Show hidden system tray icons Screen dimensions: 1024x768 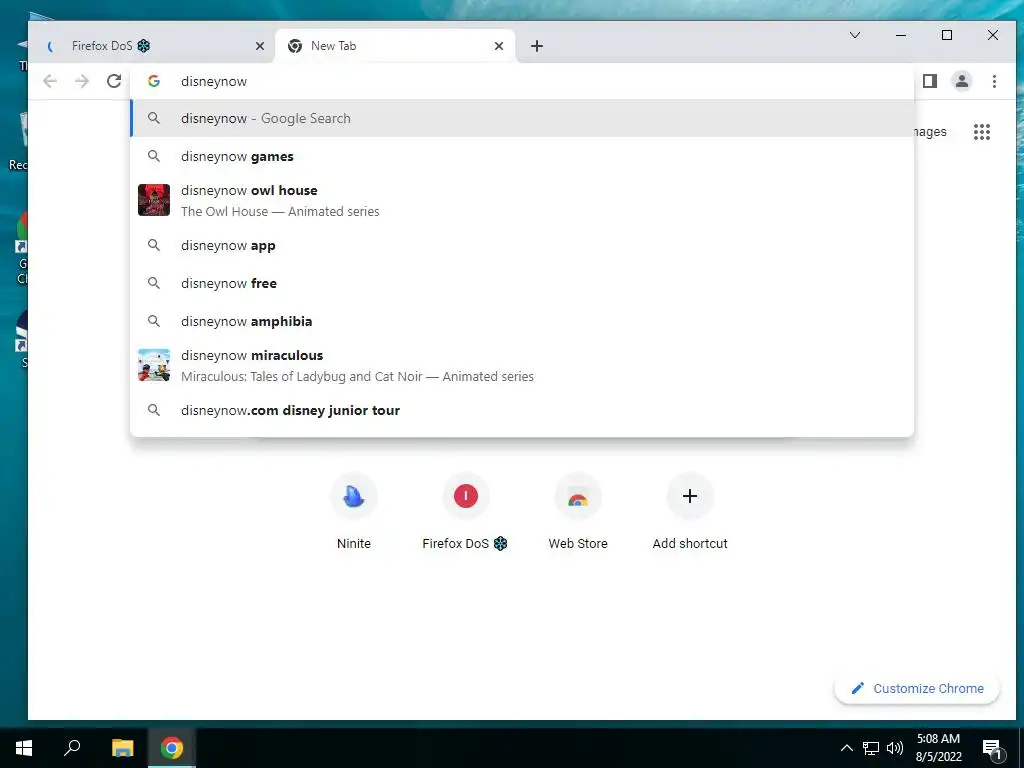point(846,748)
